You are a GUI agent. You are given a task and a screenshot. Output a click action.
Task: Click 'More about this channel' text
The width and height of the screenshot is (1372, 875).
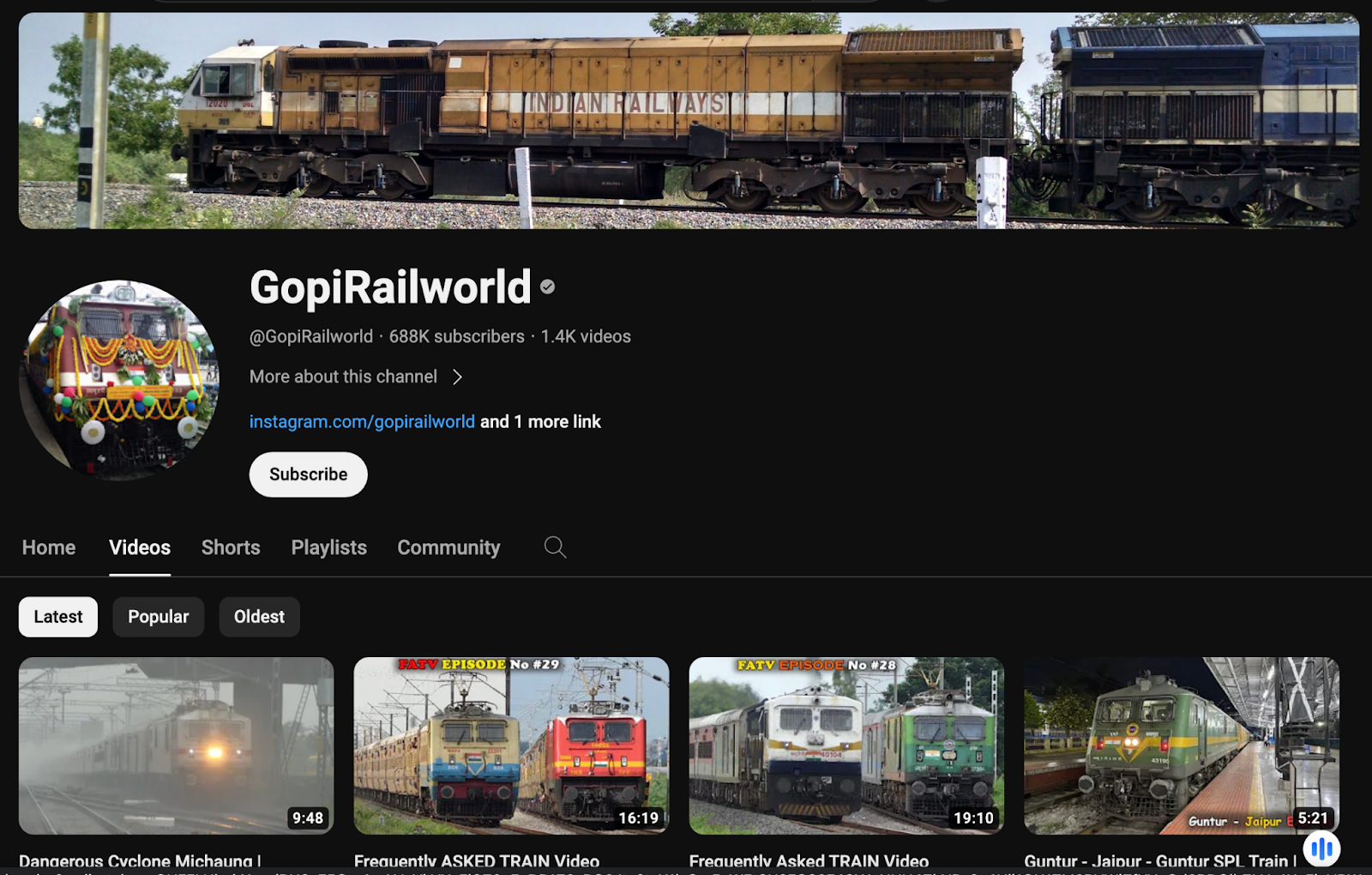(344, 377)
